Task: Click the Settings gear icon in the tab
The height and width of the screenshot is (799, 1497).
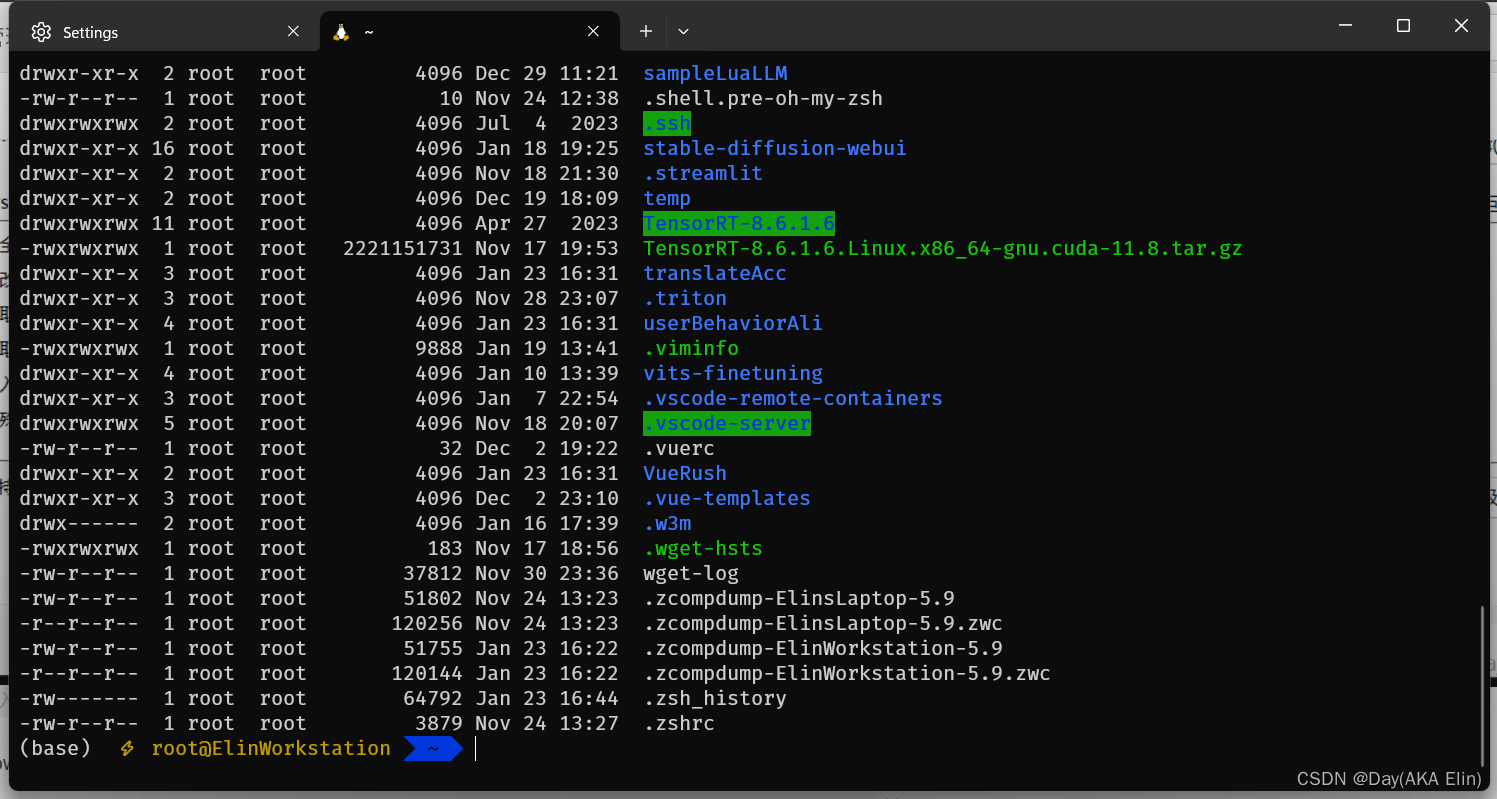Action: pyautogui.click(x=41, y=32)
